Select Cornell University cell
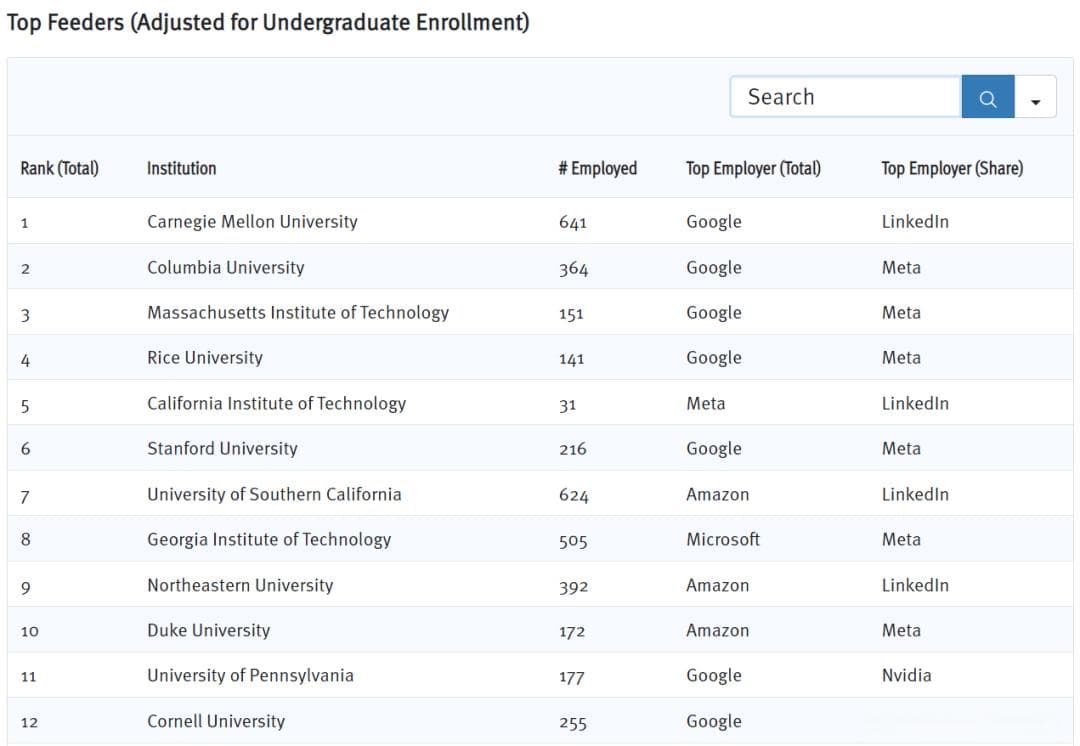 [216, 721]
